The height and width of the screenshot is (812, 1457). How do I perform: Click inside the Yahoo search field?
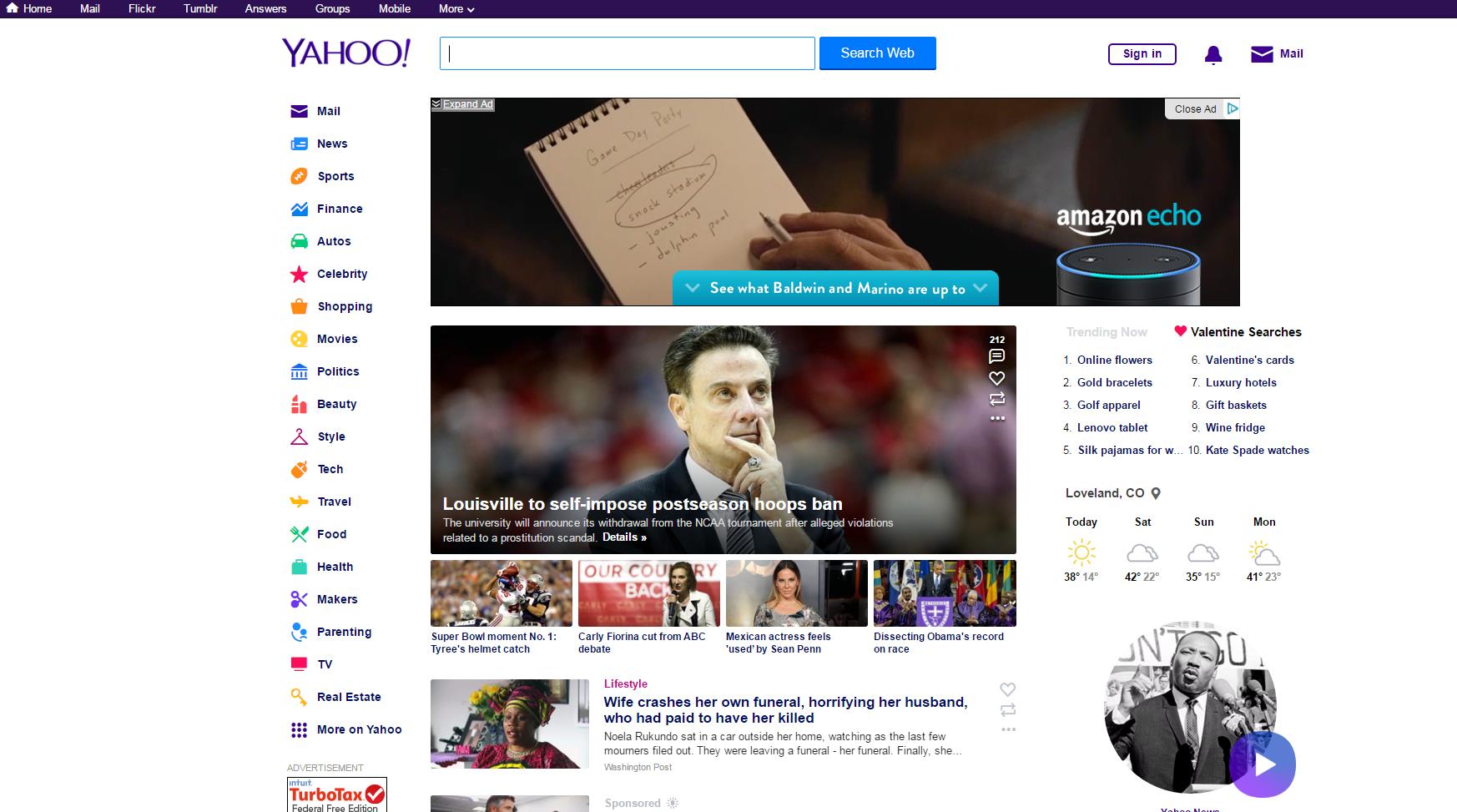pos(627,53)
